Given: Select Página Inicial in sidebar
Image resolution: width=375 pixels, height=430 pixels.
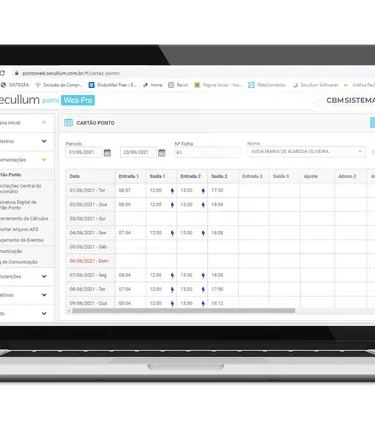Looking at the screenshot, I should click(10, 123).
